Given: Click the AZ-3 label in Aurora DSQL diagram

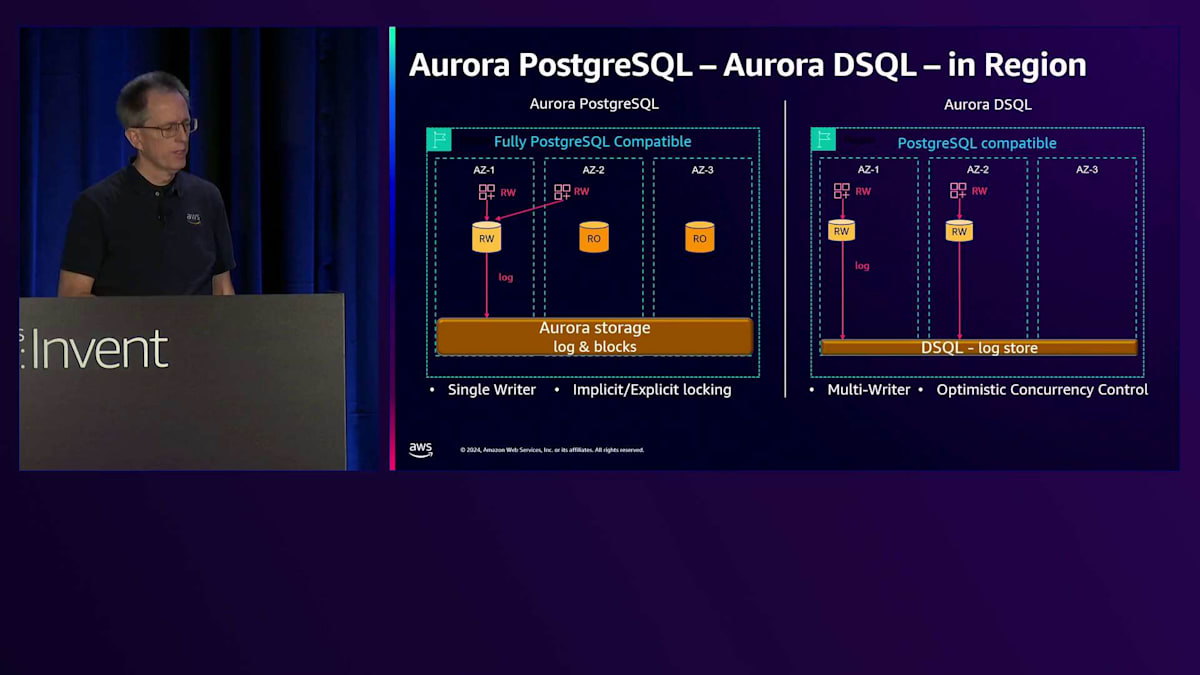Looking at the screenshot, I should [x=1087, y=170].
